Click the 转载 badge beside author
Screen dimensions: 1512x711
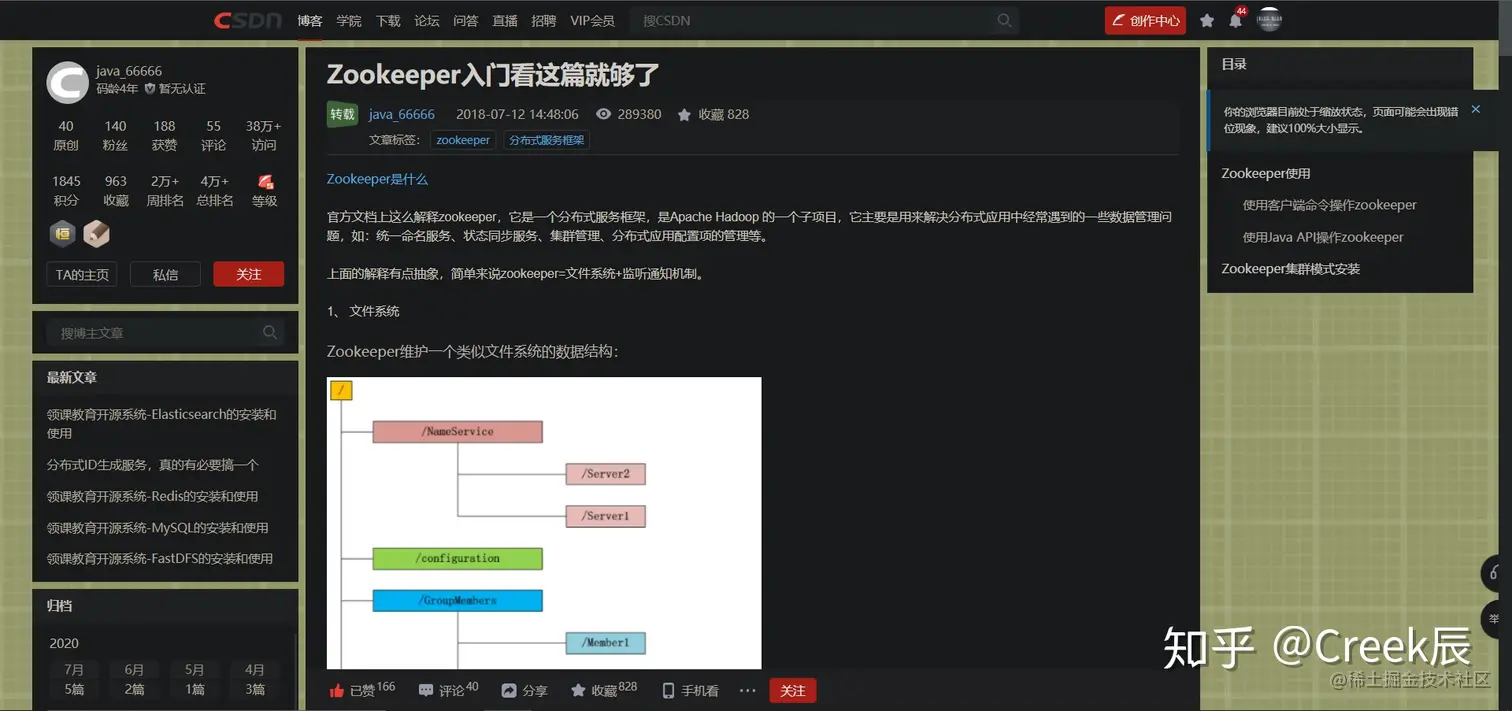click(x=343, y=114)
